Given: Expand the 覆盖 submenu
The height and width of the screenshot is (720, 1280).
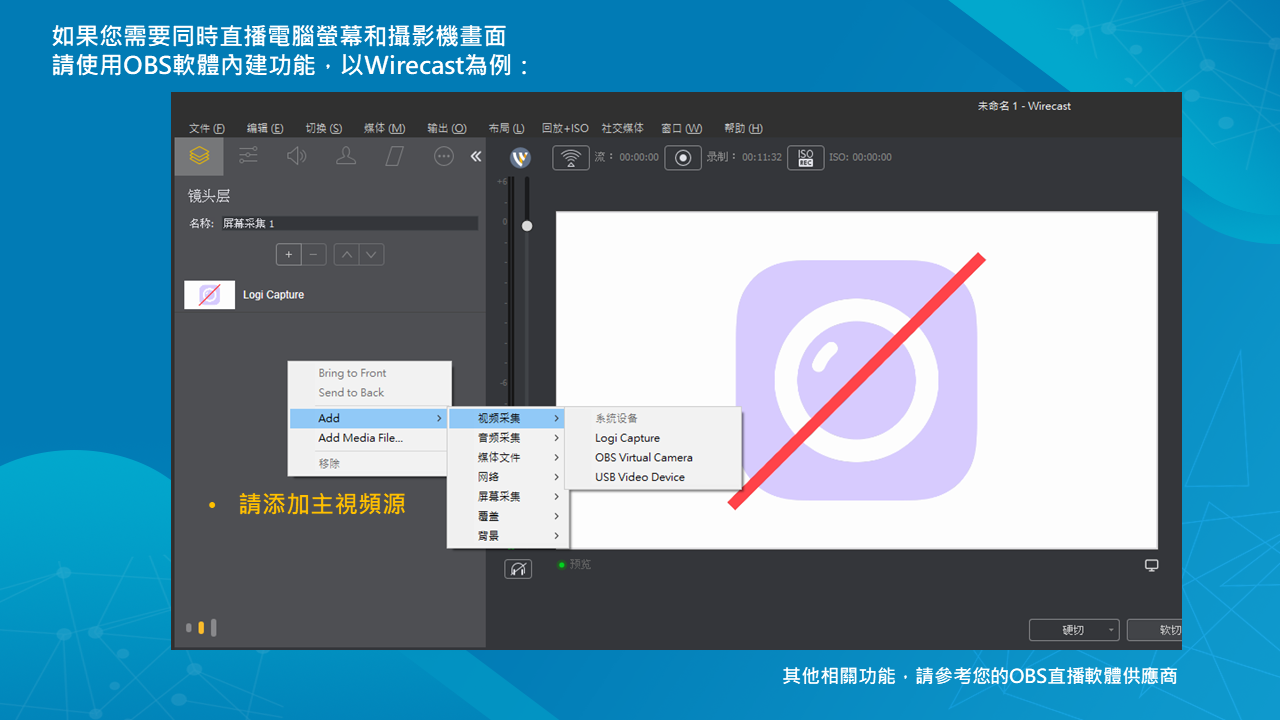Looking at the screenshot, I should point(507,516).
